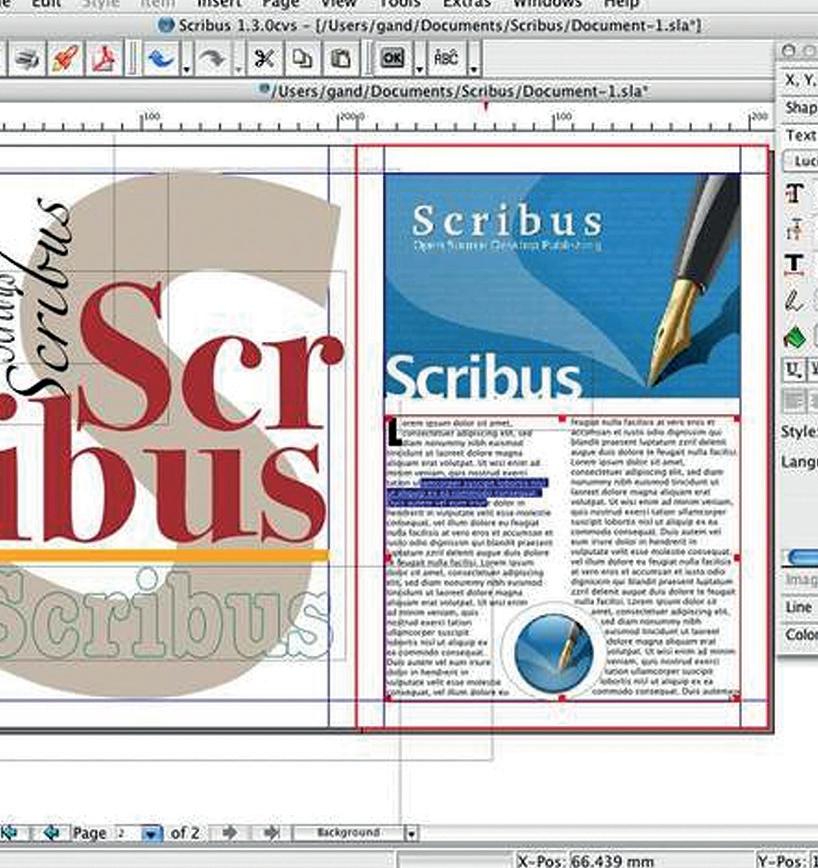Open the Page menu
Viewport: 818px width, 868px height.
click(x=281, y=4)
